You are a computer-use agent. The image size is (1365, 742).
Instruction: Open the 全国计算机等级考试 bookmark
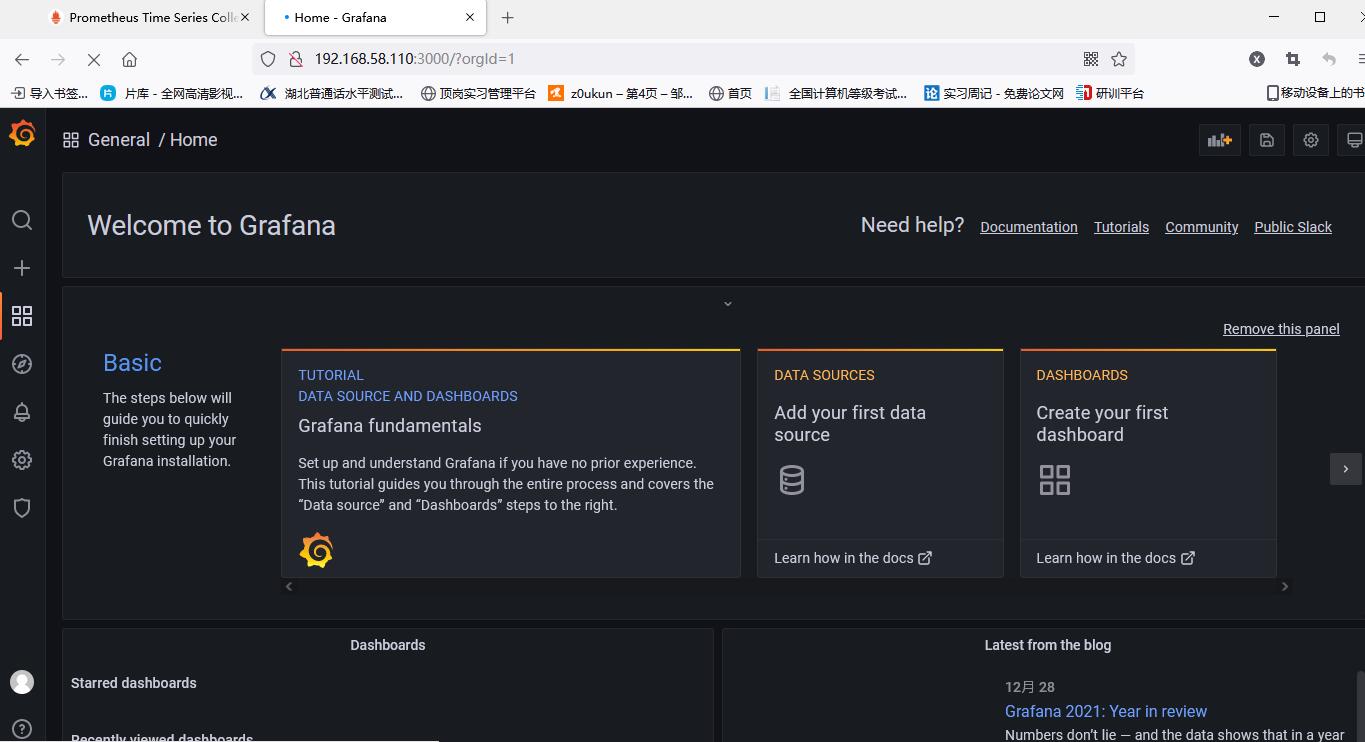click(836, 93)
